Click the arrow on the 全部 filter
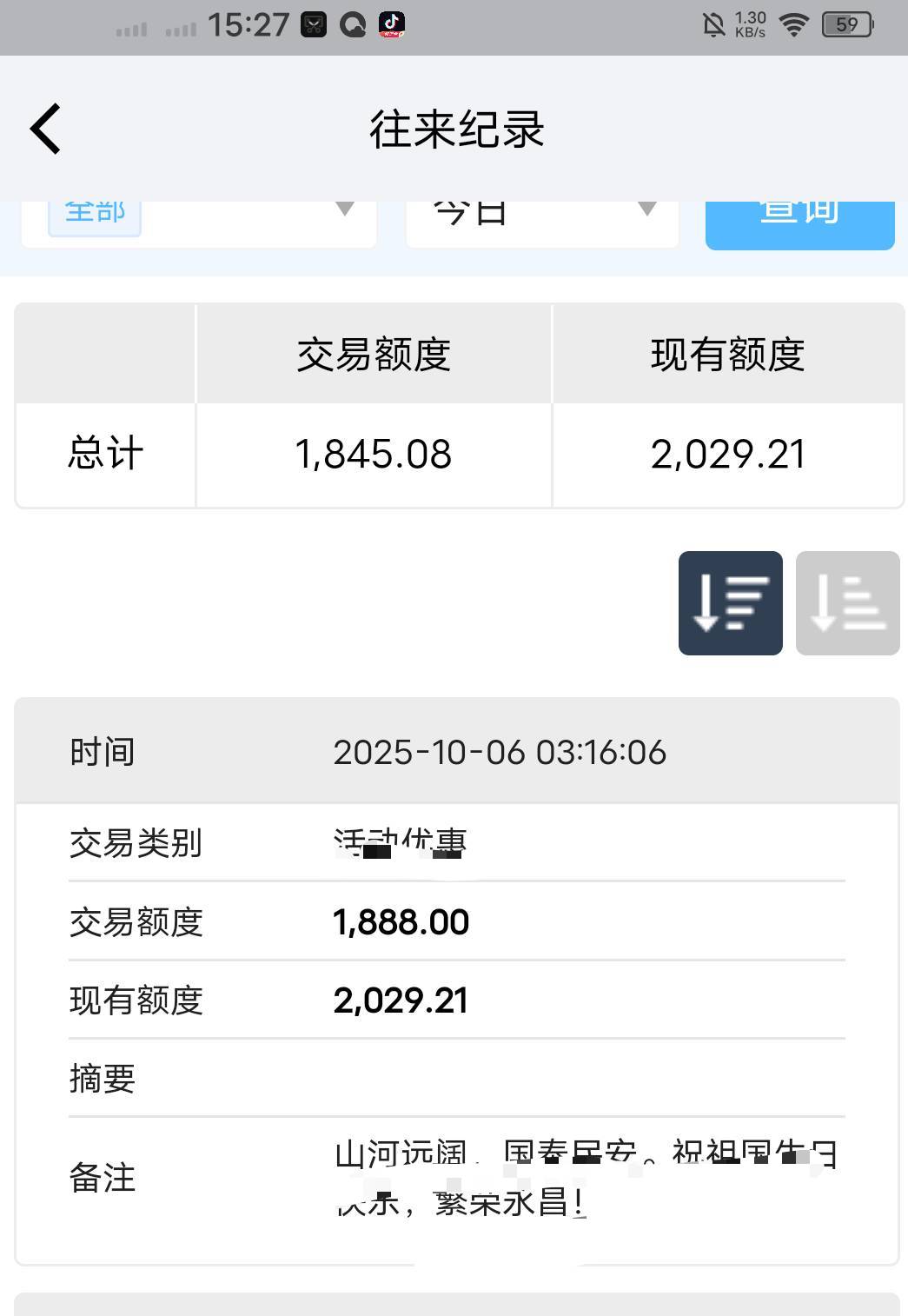 click(345, 209)
